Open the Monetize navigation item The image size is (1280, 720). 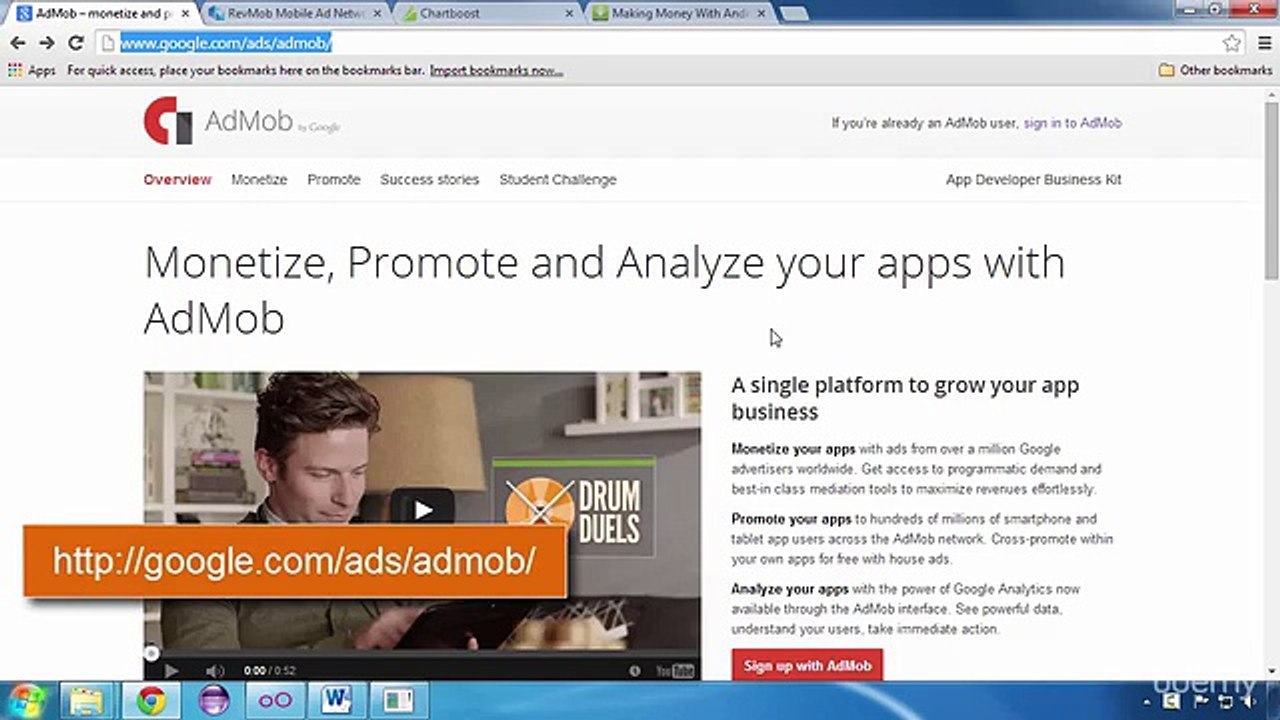tap(259, 180)
